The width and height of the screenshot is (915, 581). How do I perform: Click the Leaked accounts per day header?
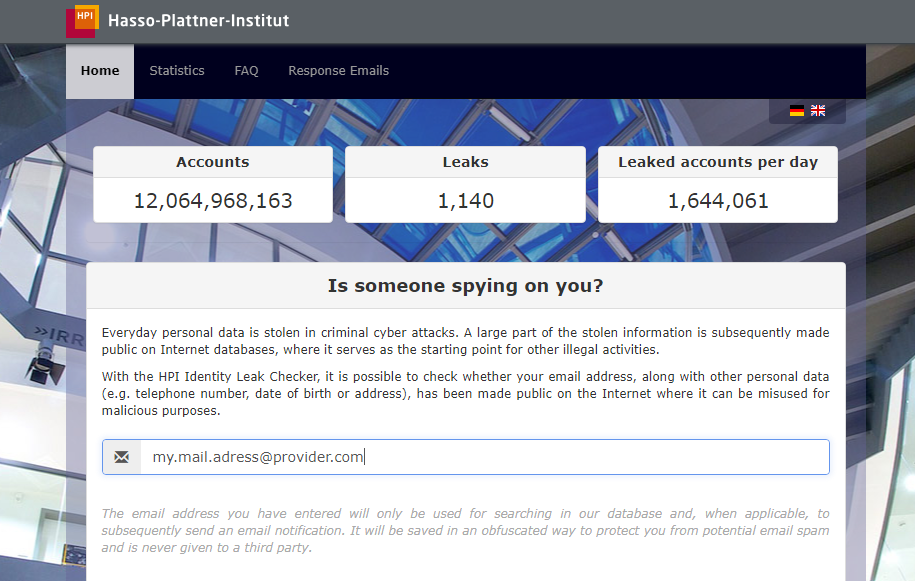point(717,162)
